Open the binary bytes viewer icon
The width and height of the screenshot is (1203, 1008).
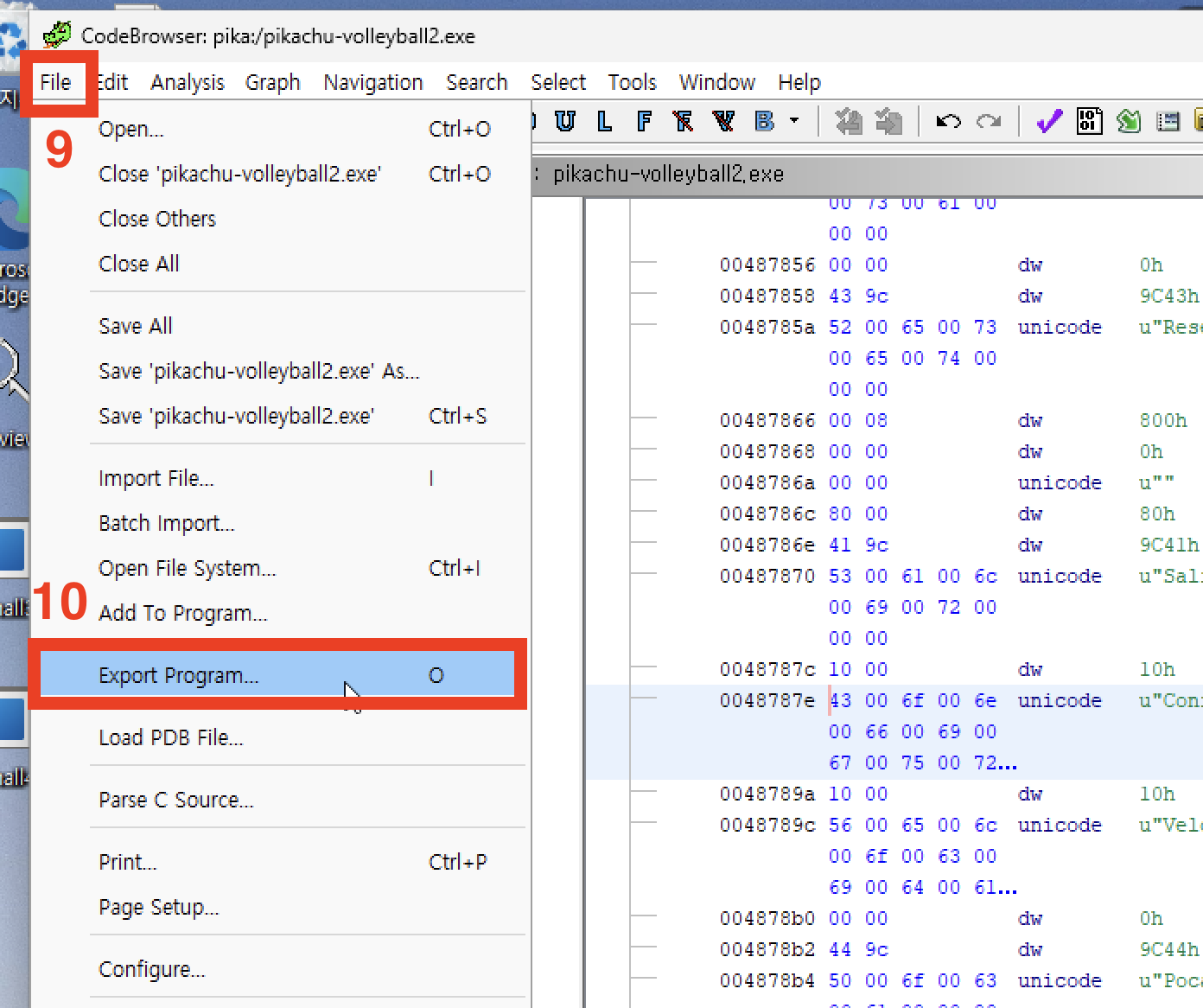tap(1089, 122)
